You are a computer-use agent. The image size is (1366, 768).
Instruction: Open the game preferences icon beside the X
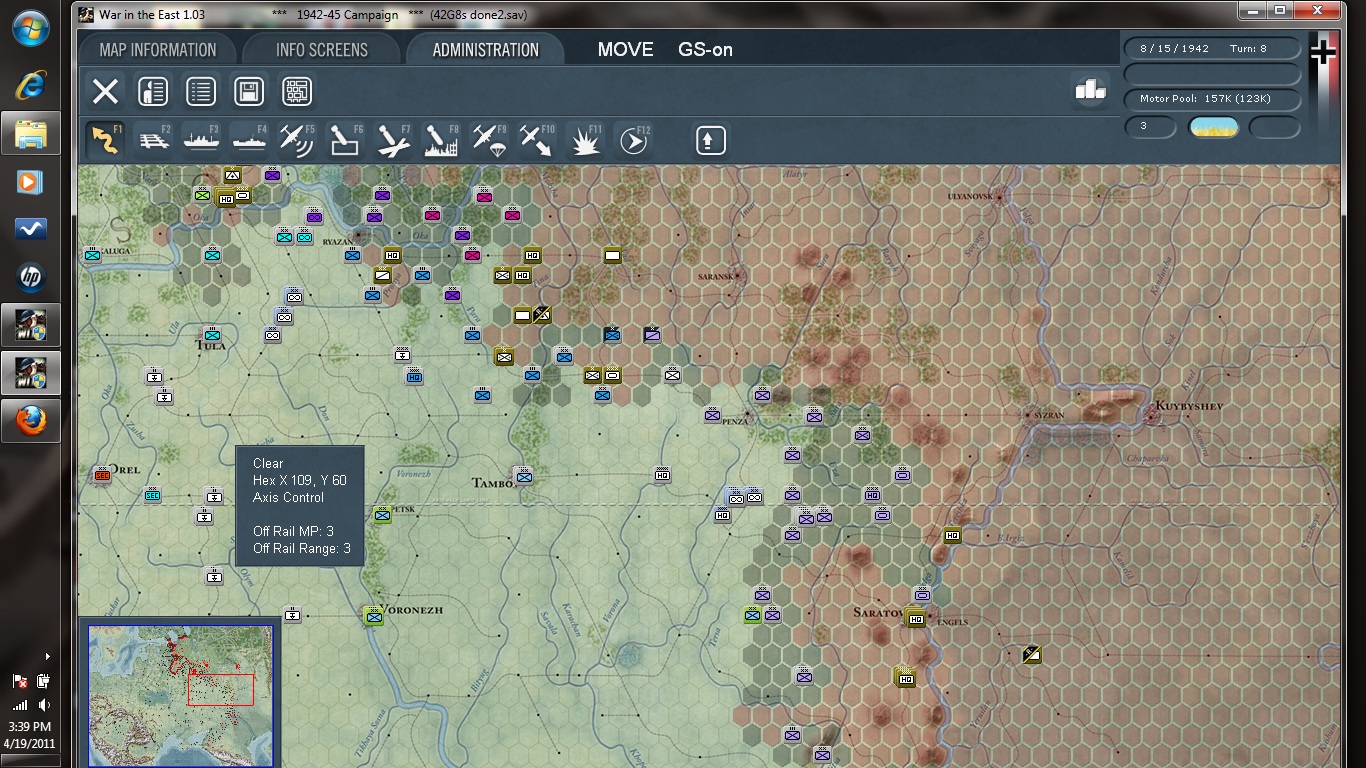(153, 92)
